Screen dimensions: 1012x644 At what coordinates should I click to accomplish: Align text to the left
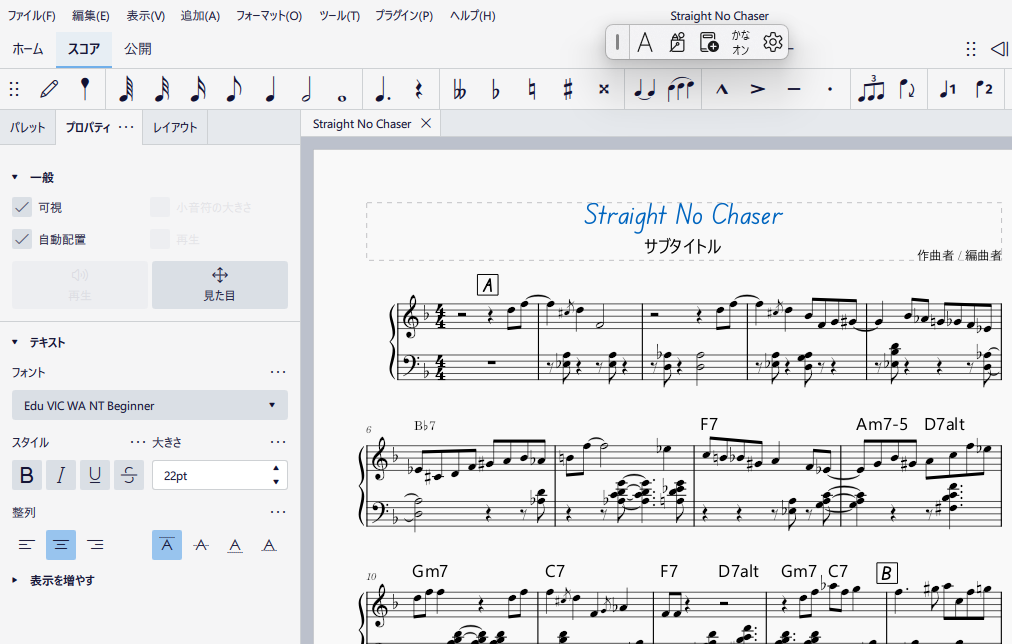(x=26, y=545)
